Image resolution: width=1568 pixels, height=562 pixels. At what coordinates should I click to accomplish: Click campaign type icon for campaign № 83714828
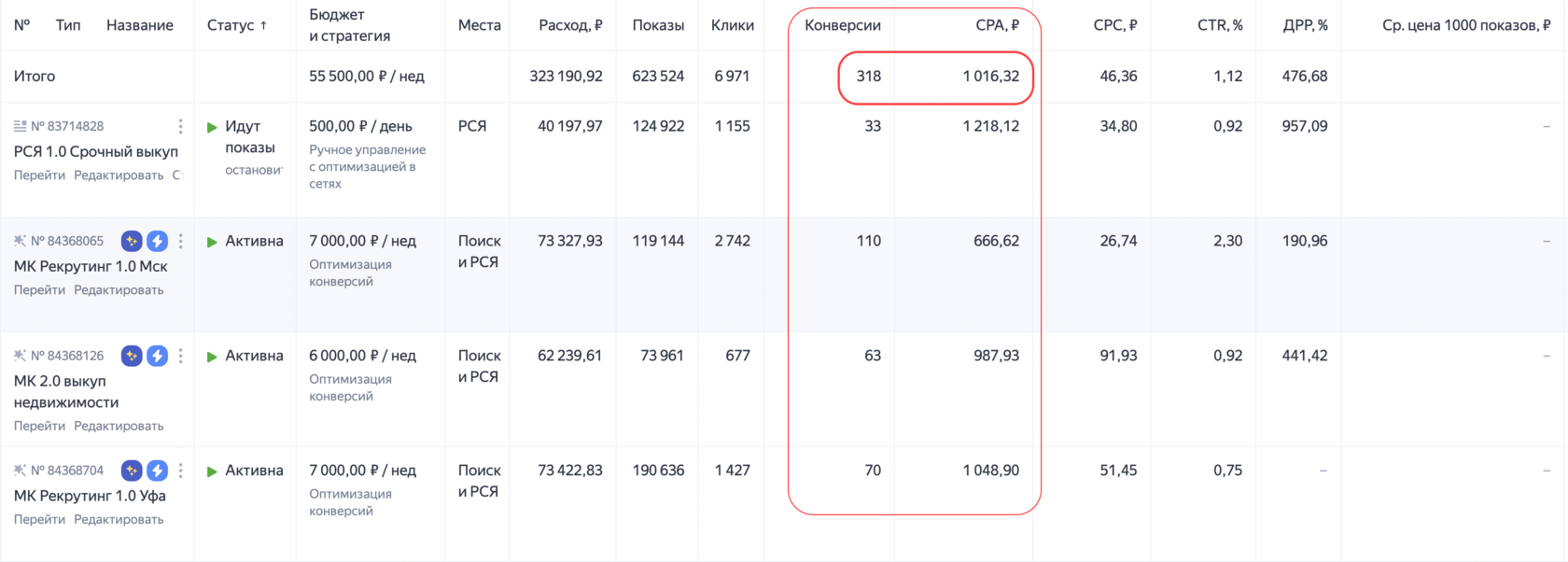tap(20, 126)
